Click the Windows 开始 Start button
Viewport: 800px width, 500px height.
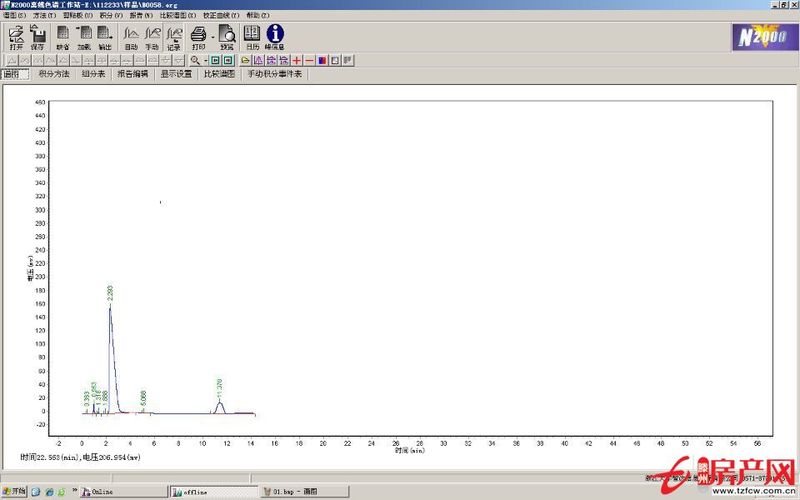pyautogui.click(x=14, y=492)
